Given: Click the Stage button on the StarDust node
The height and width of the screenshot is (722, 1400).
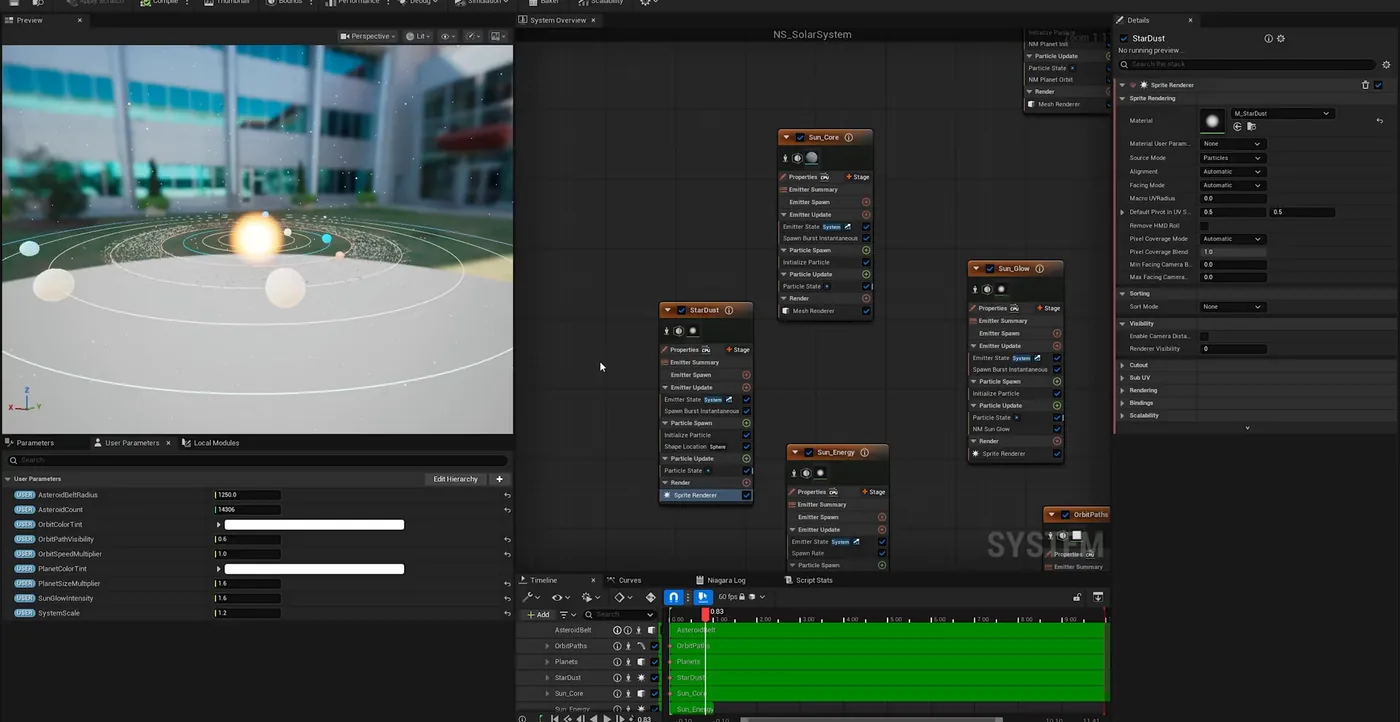Looking at the screenshot, I should [x=738, y=350].
